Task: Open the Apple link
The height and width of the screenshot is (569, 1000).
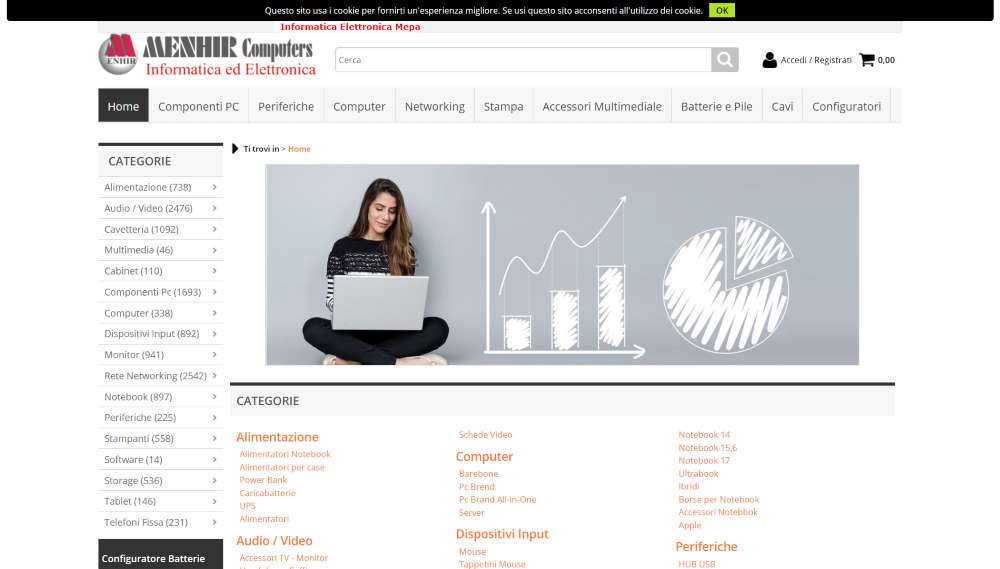Action: (689, 525)
